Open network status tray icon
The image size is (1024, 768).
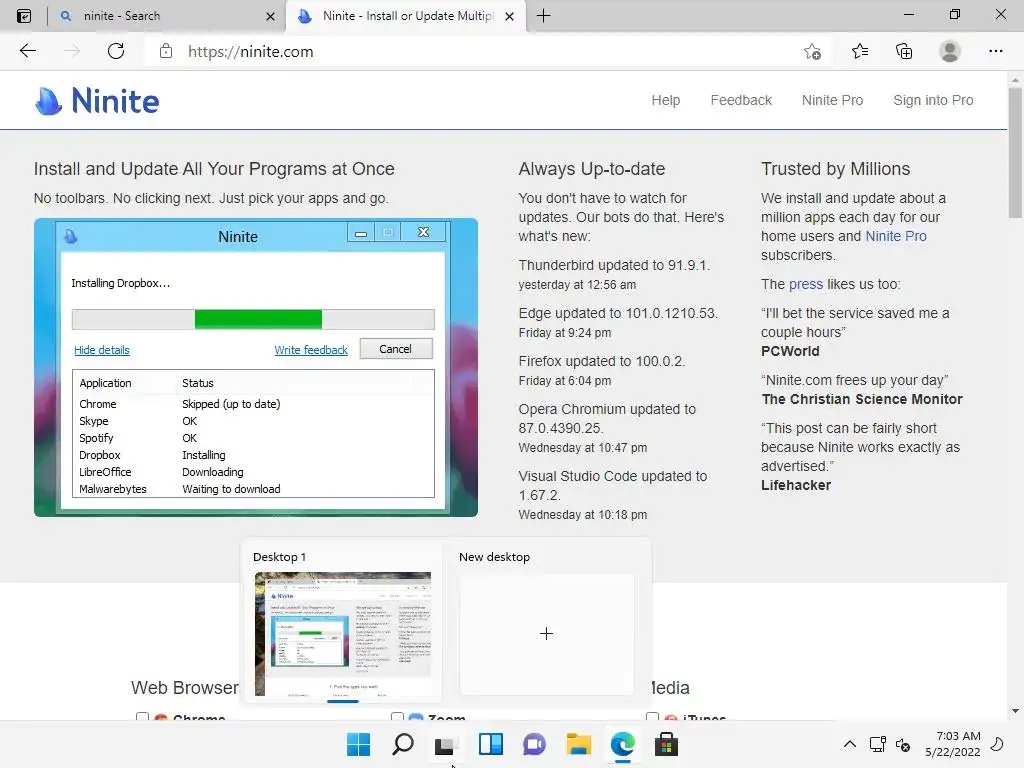(878, 744)
